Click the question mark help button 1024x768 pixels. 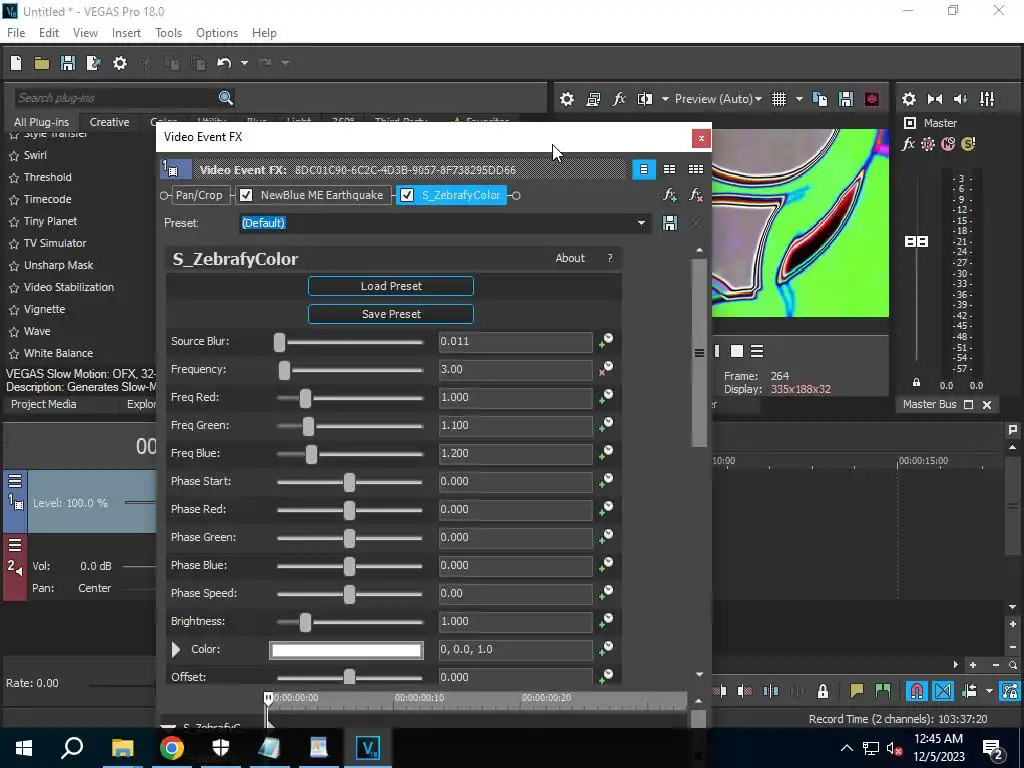(x=610, y=258)
